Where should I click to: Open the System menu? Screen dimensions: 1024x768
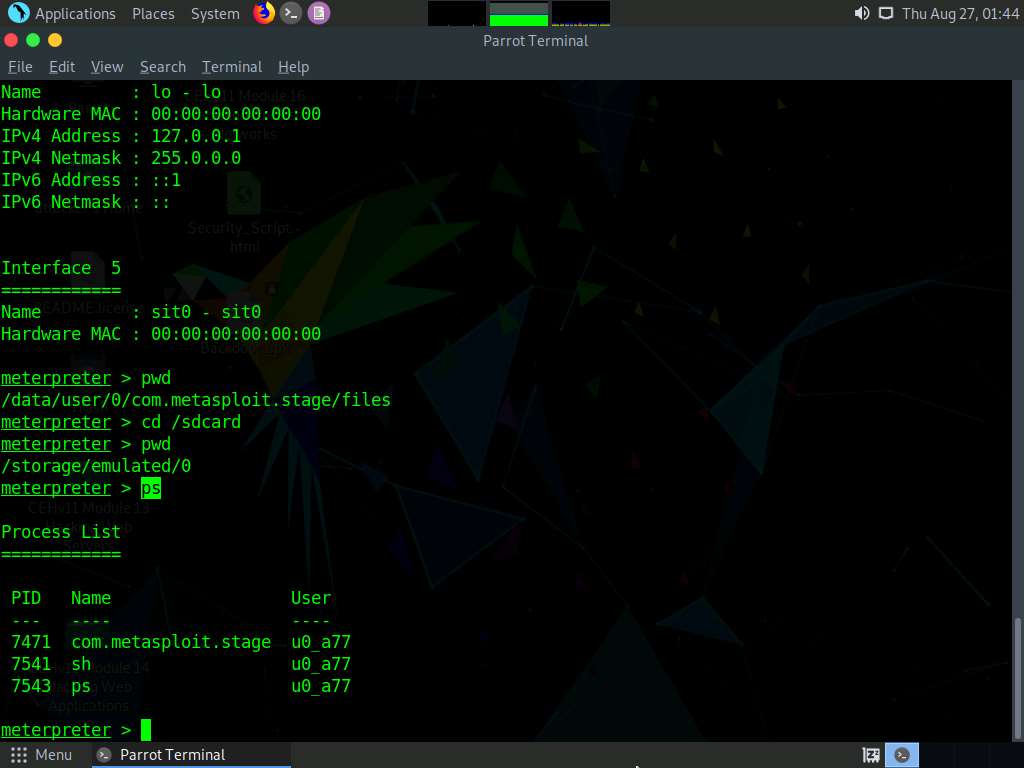[x=214, y=13]
